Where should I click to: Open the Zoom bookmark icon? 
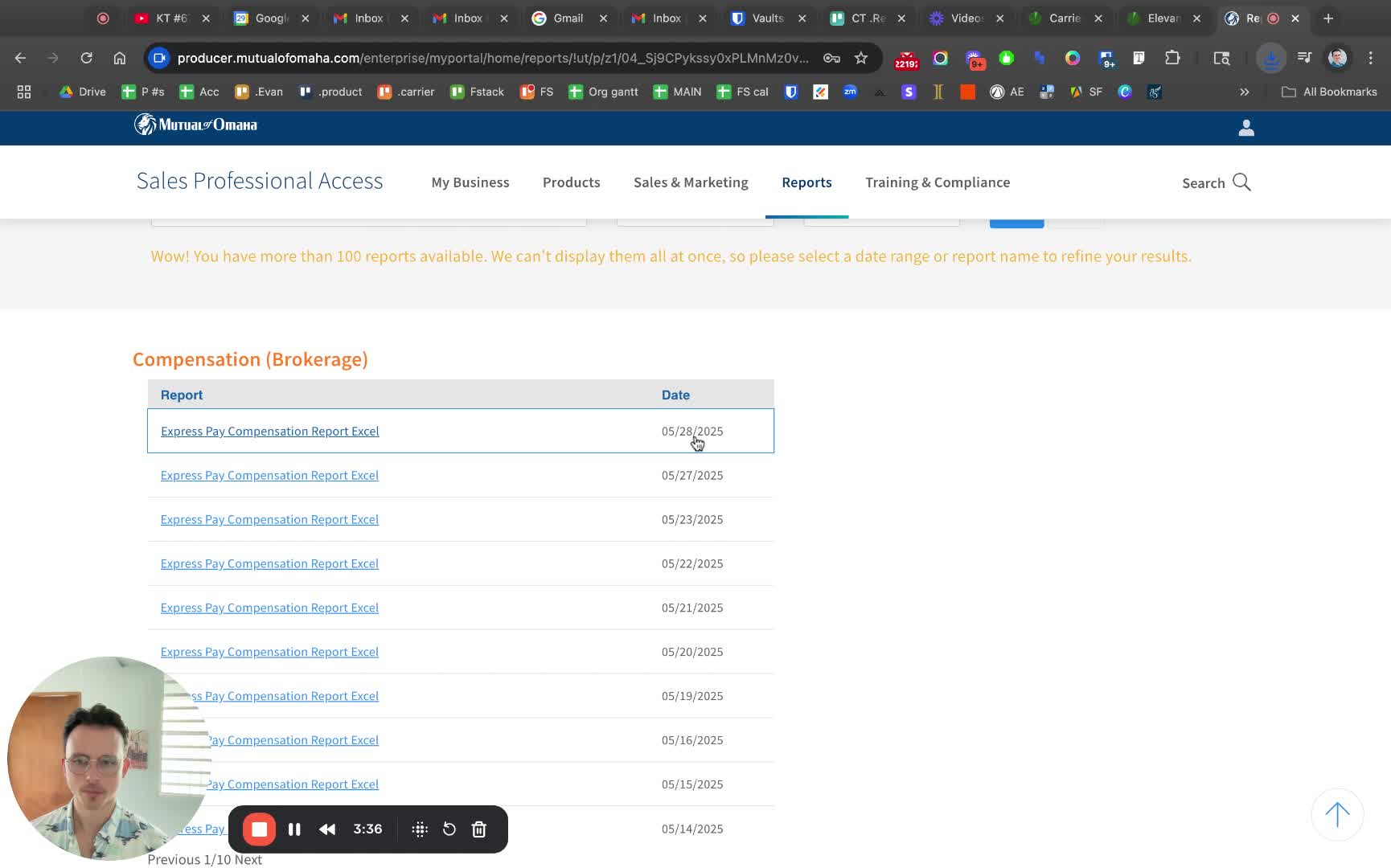click(x=850, y=92)
